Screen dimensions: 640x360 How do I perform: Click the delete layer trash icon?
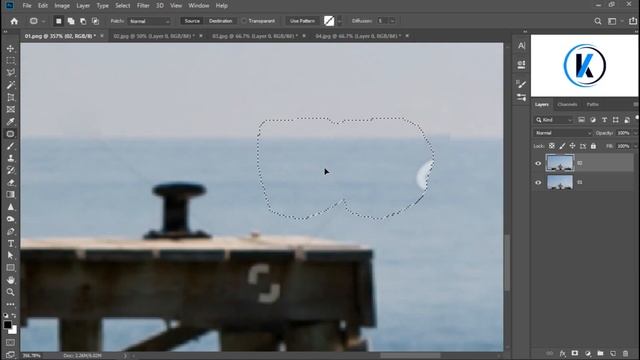[625, 353]
